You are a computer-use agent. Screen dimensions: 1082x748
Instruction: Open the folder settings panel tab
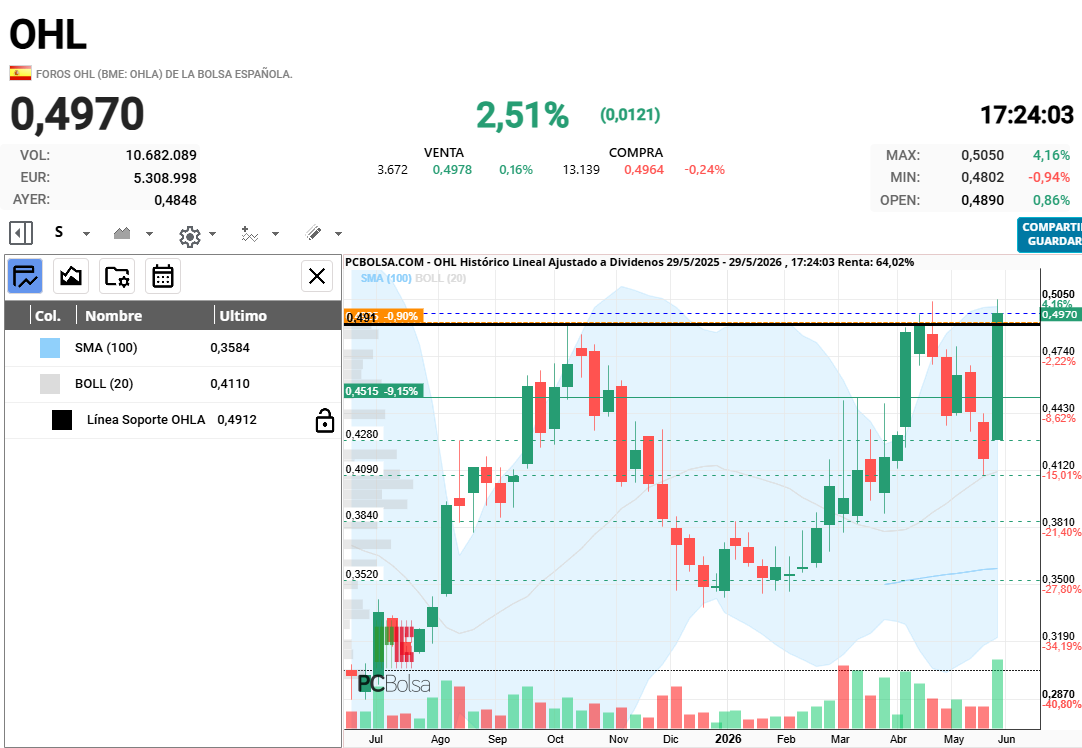tap(117, 277)
